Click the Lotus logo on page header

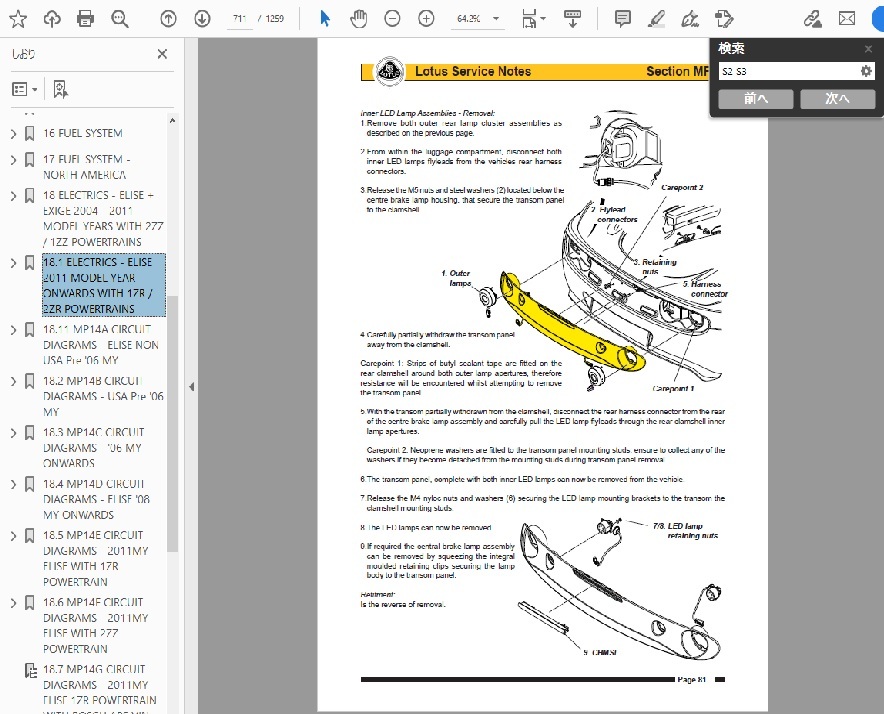click(x=390, y=72)
